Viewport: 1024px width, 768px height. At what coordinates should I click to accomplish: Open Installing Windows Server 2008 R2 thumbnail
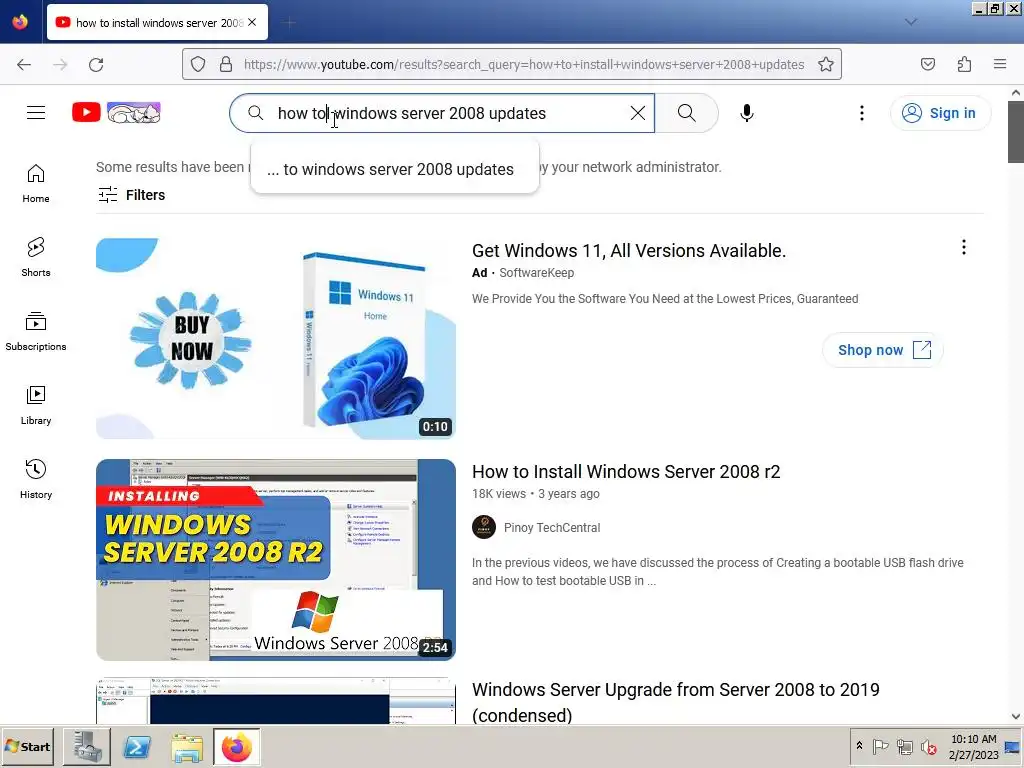(x=276, y=560)
